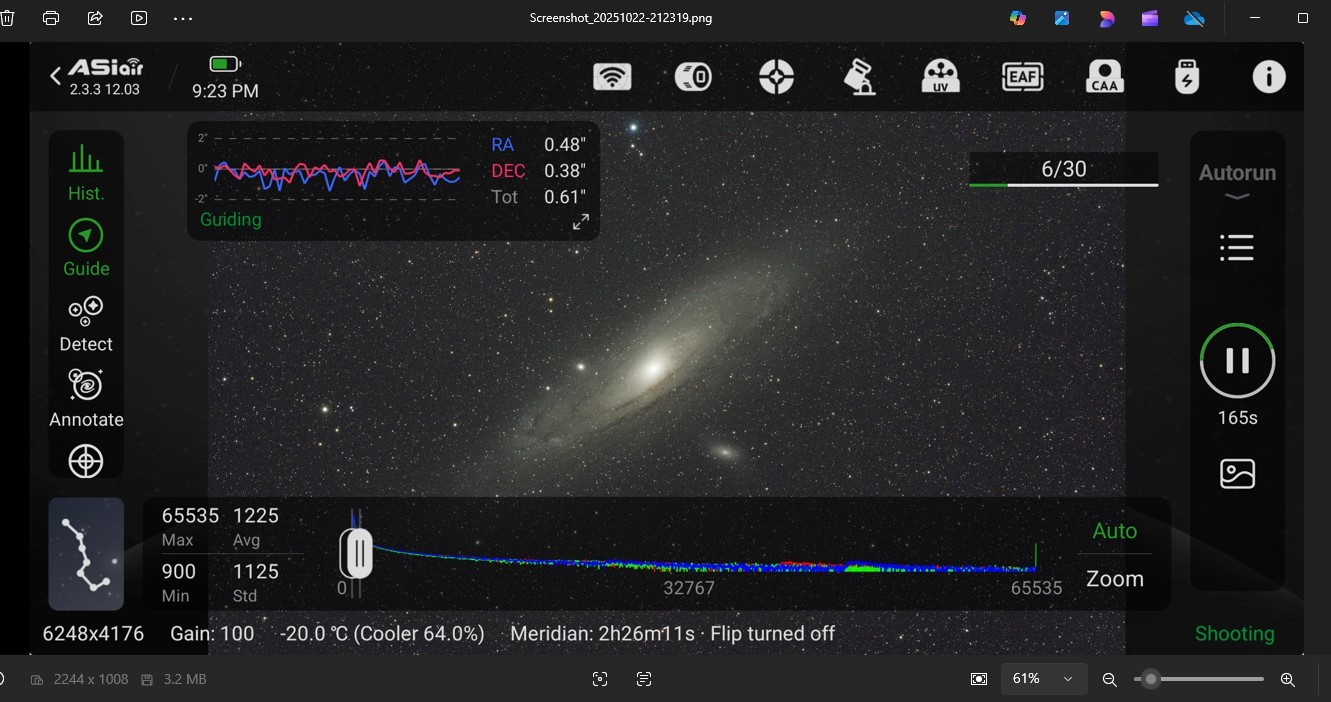The width and height of the screenshot is (1331, 702).
Task: Open the UV filter wheel settings
Action: [x=940, y=77]
